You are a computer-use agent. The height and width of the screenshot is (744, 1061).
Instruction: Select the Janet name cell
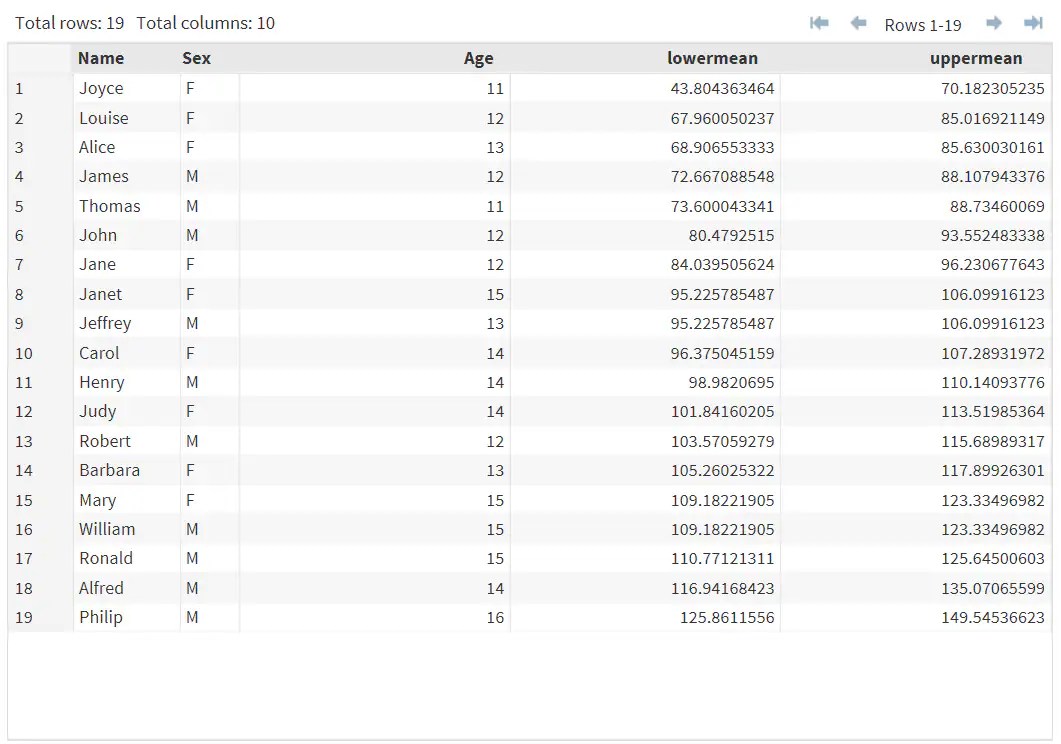click(x=127, y=294)
